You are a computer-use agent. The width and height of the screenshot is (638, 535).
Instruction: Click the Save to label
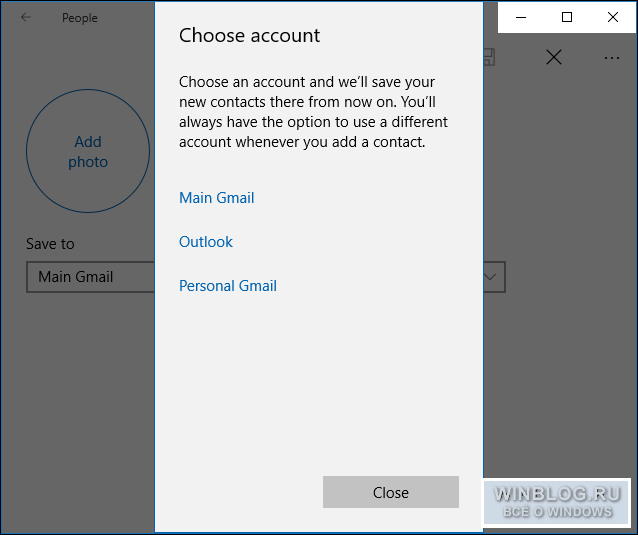point(50,244)
